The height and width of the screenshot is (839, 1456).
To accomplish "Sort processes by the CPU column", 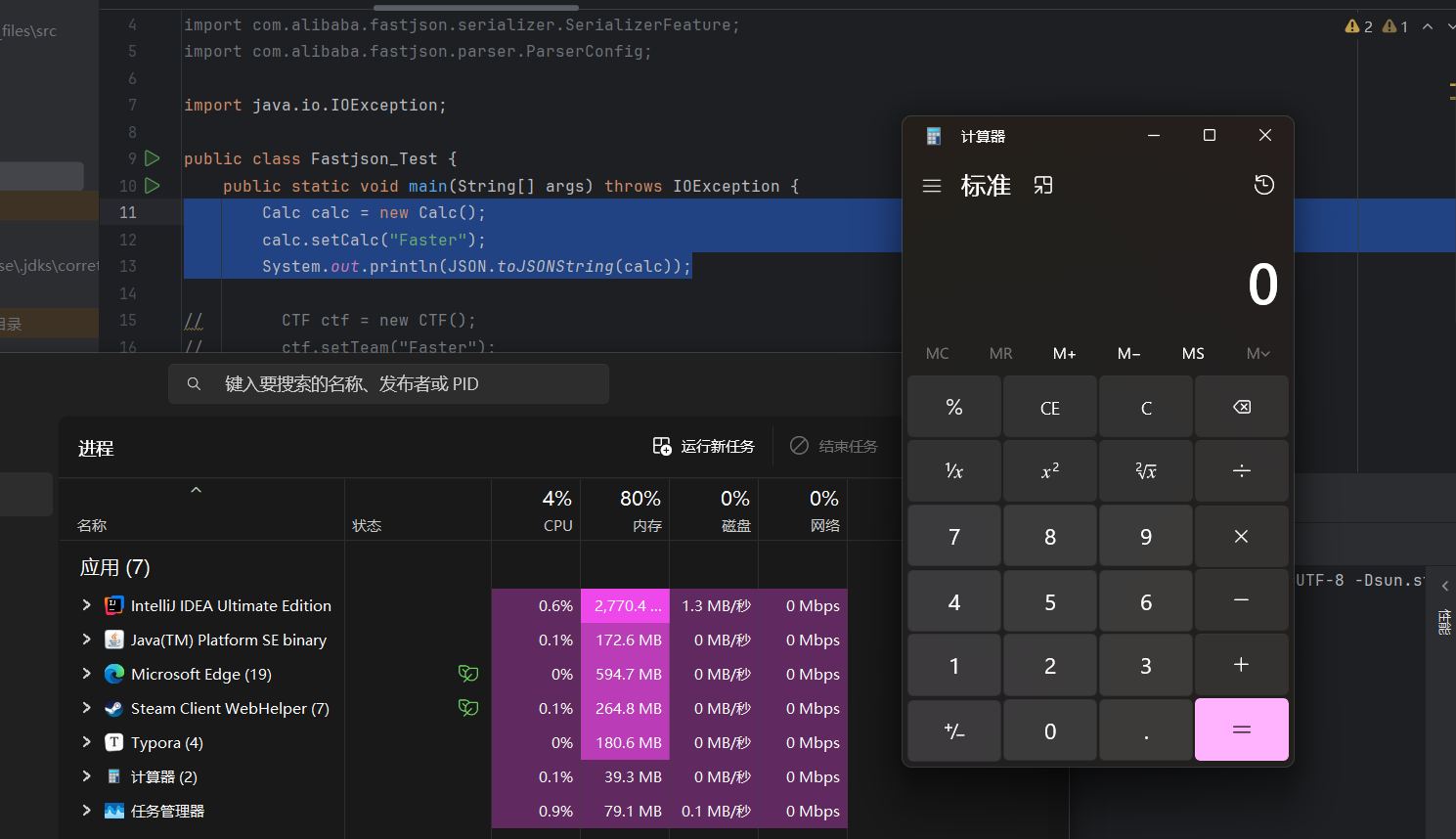I will coord(536,509).
